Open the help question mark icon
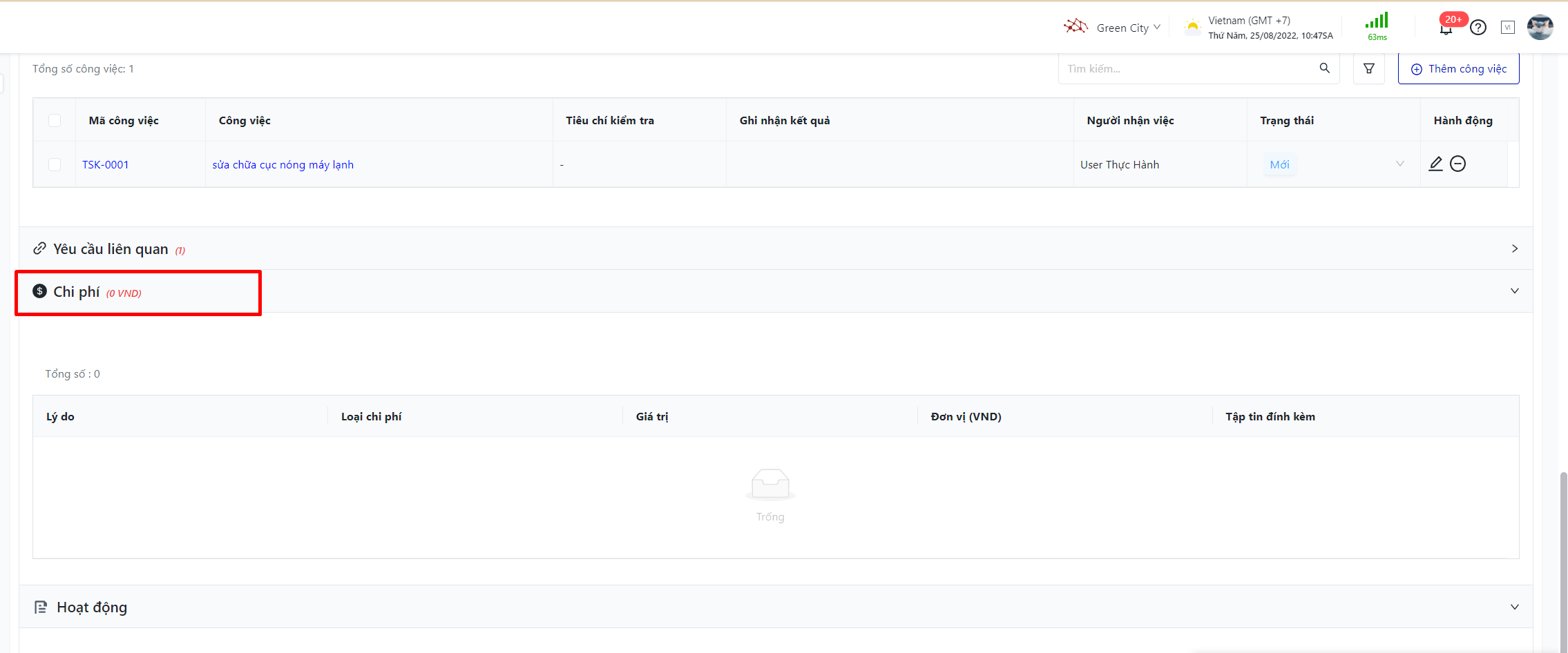 [x=1478, y=28]
